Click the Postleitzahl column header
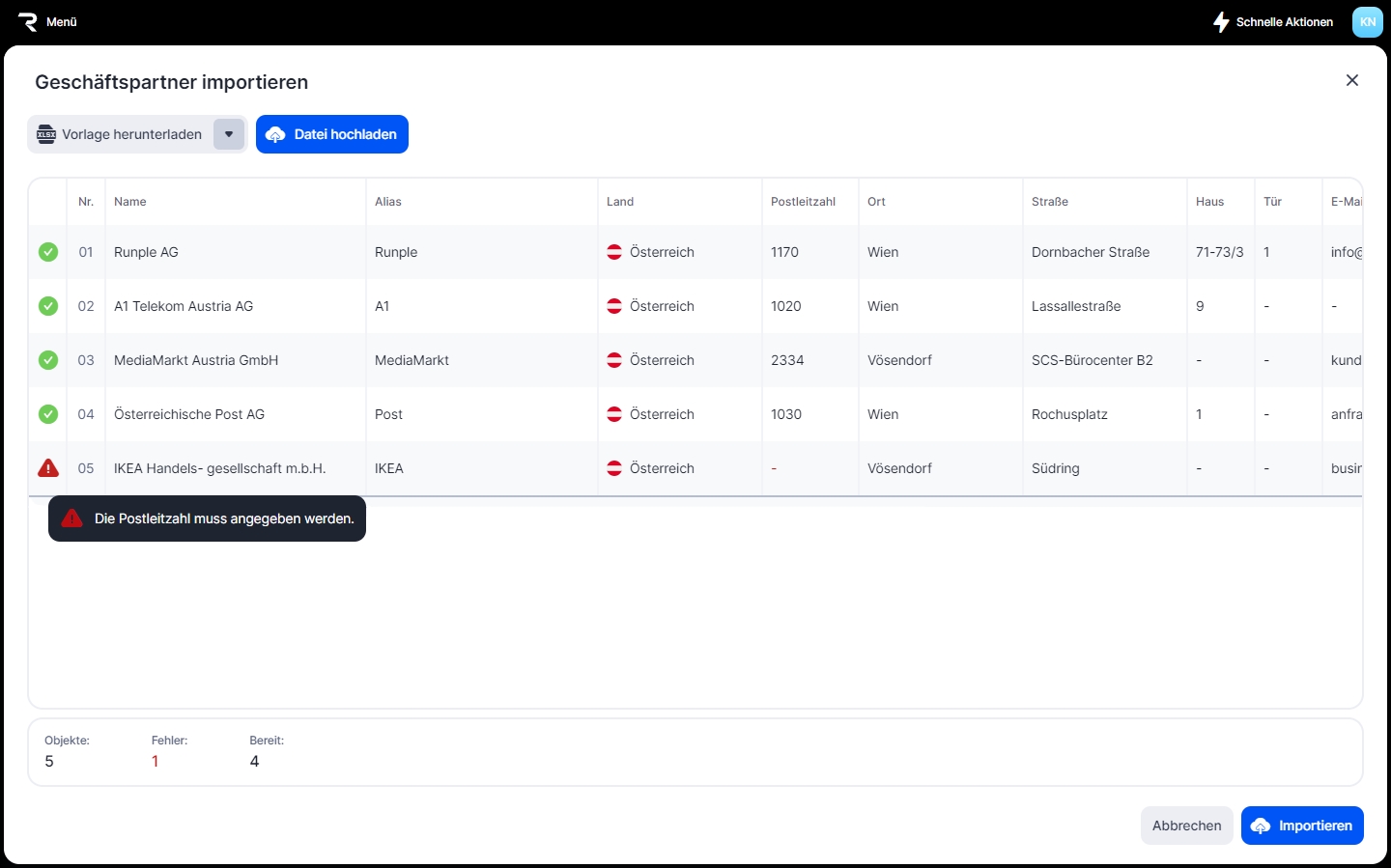Image resolution: width=1391 pixels, height=868 pixels. [x=803, y=202]
